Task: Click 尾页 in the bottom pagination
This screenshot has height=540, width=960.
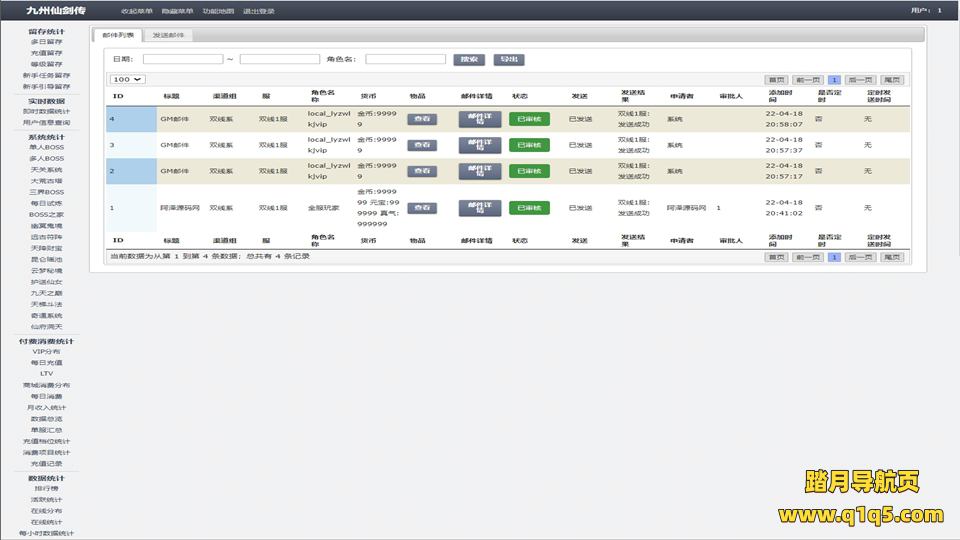Action: pyautogui.click(x=892, y=257)
